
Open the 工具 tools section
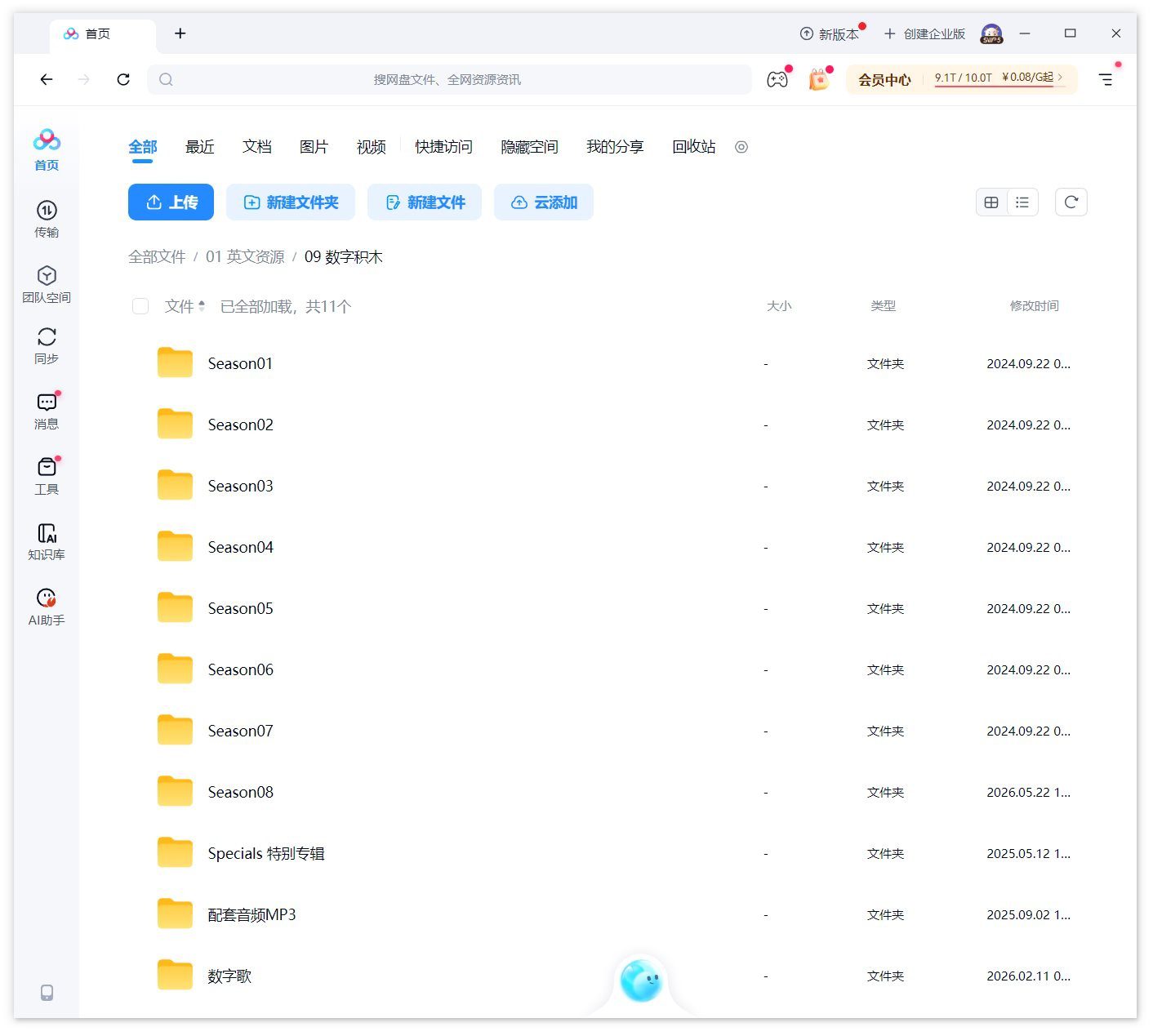pos(47,476)
